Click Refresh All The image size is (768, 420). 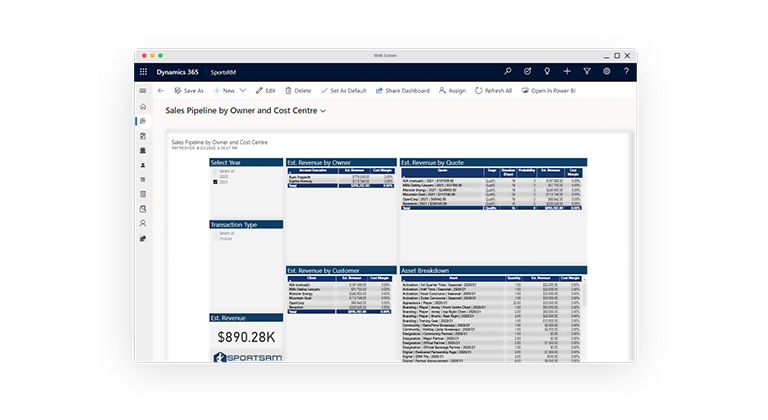[x=493, y=91]
